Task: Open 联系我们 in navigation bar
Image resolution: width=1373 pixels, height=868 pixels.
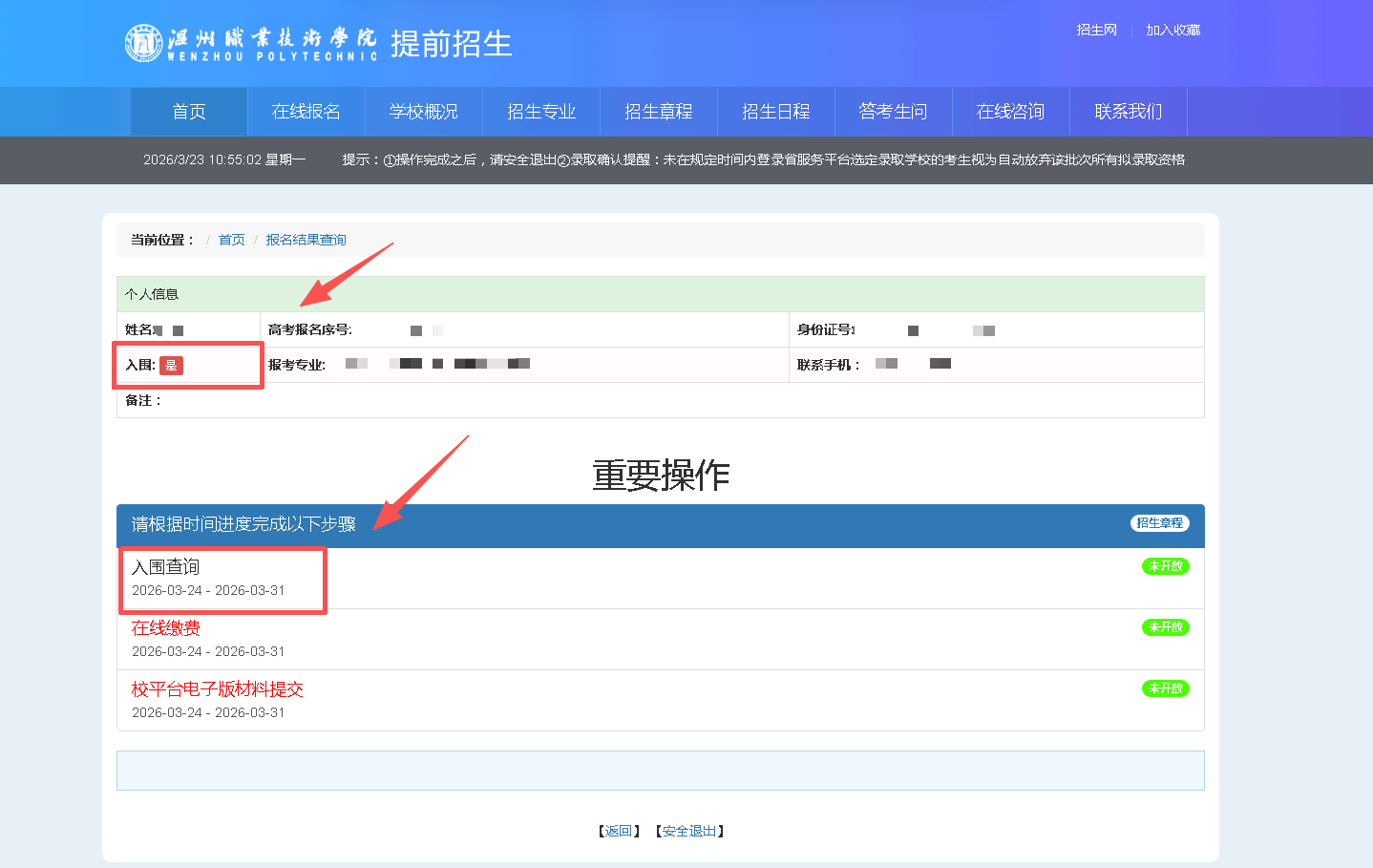Action: point(1128,112)
